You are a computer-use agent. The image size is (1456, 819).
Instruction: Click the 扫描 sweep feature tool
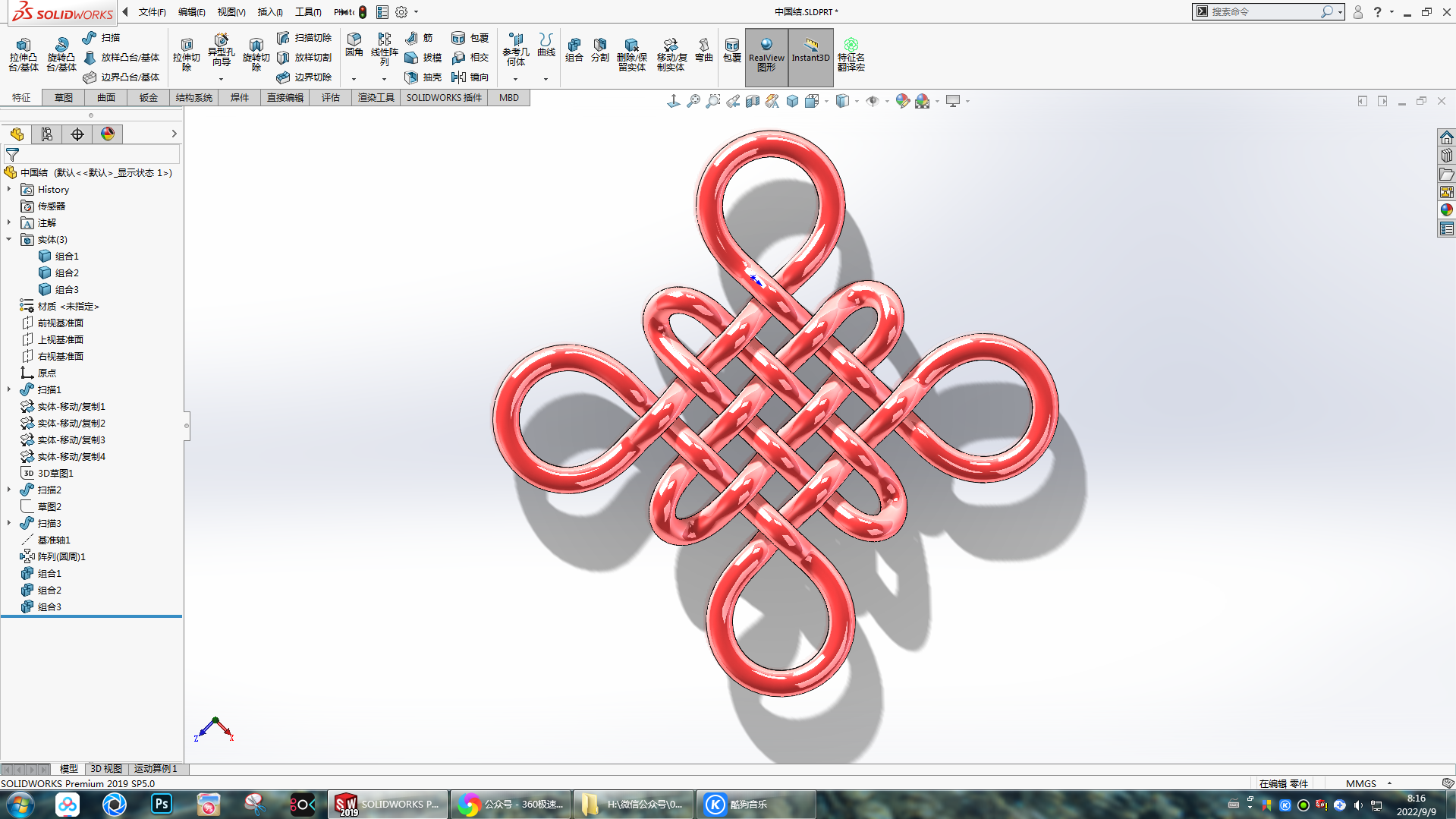click(x=102, y=37)
